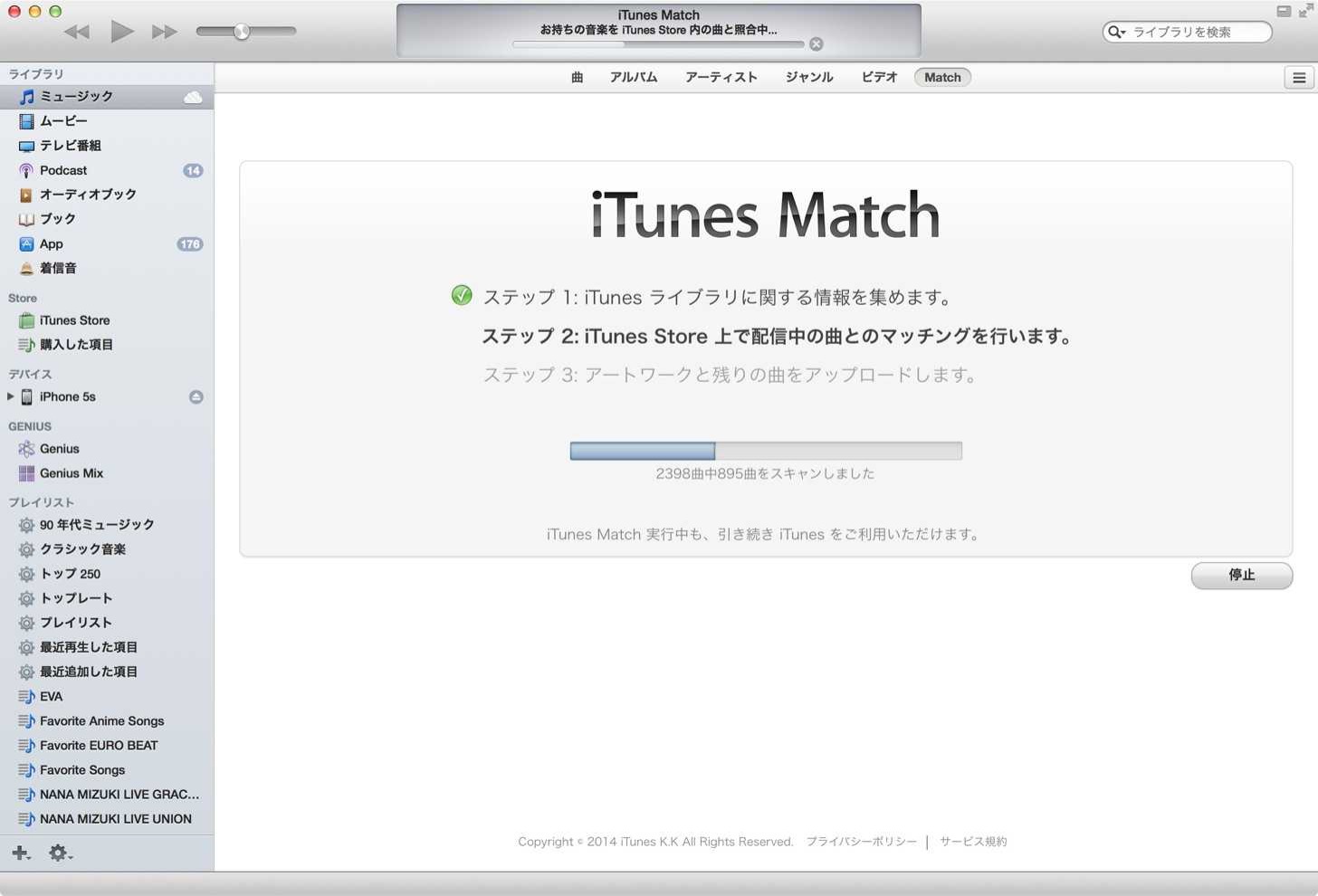Open ブック library
This screenshot has height=896, width=1318.
pyautogui.click(x=107, y=219)
